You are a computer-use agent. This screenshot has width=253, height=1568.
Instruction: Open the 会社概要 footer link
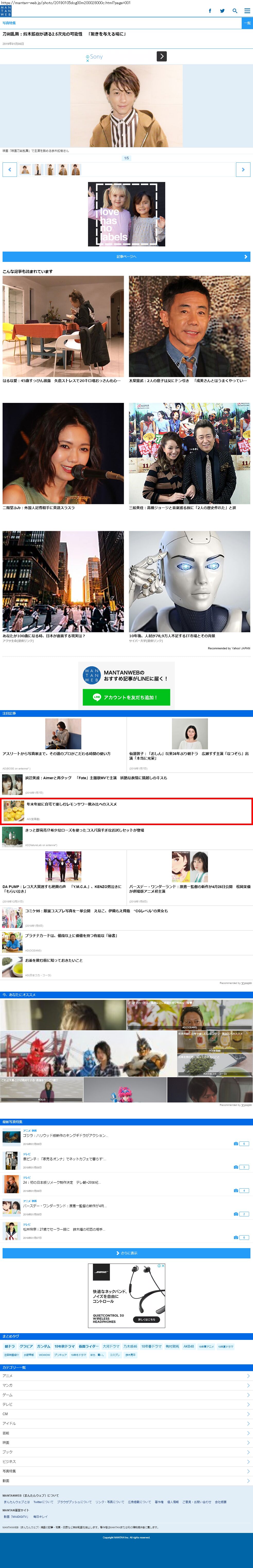pyautogui.click(x=221, y=1502)
